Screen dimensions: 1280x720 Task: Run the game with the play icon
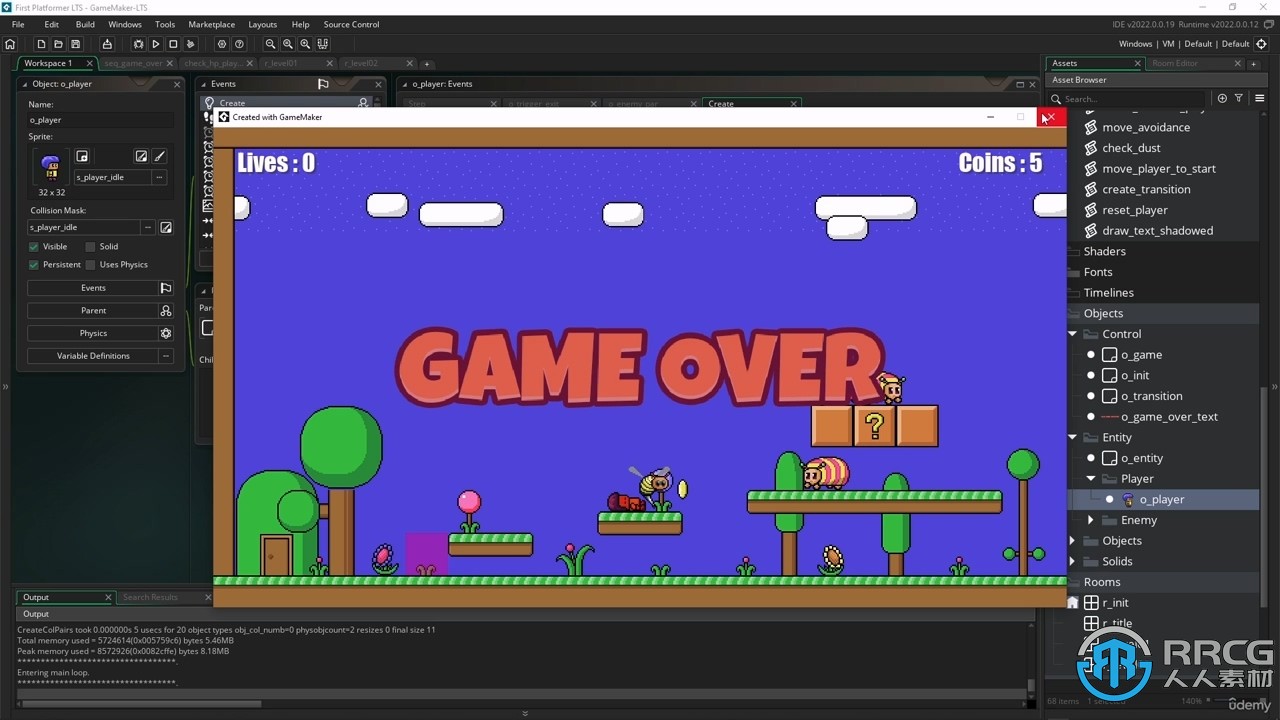(x=155, y=44)
